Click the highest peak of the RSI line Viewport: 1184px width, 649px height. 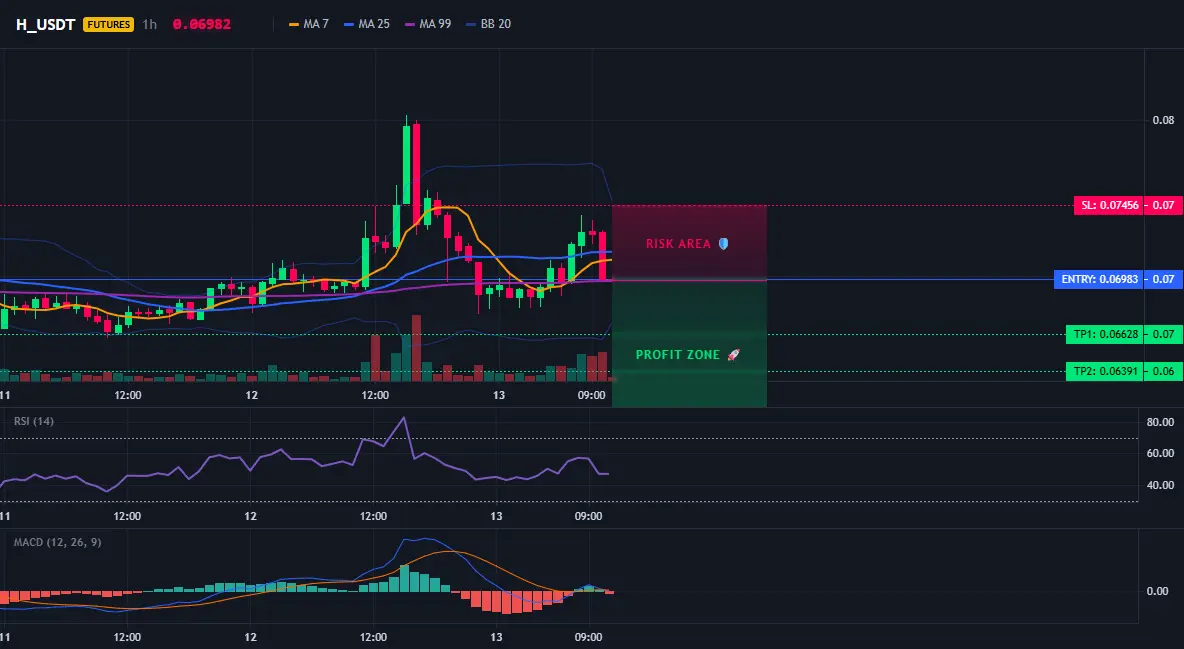pyautogui.click(x=404, y=418)
